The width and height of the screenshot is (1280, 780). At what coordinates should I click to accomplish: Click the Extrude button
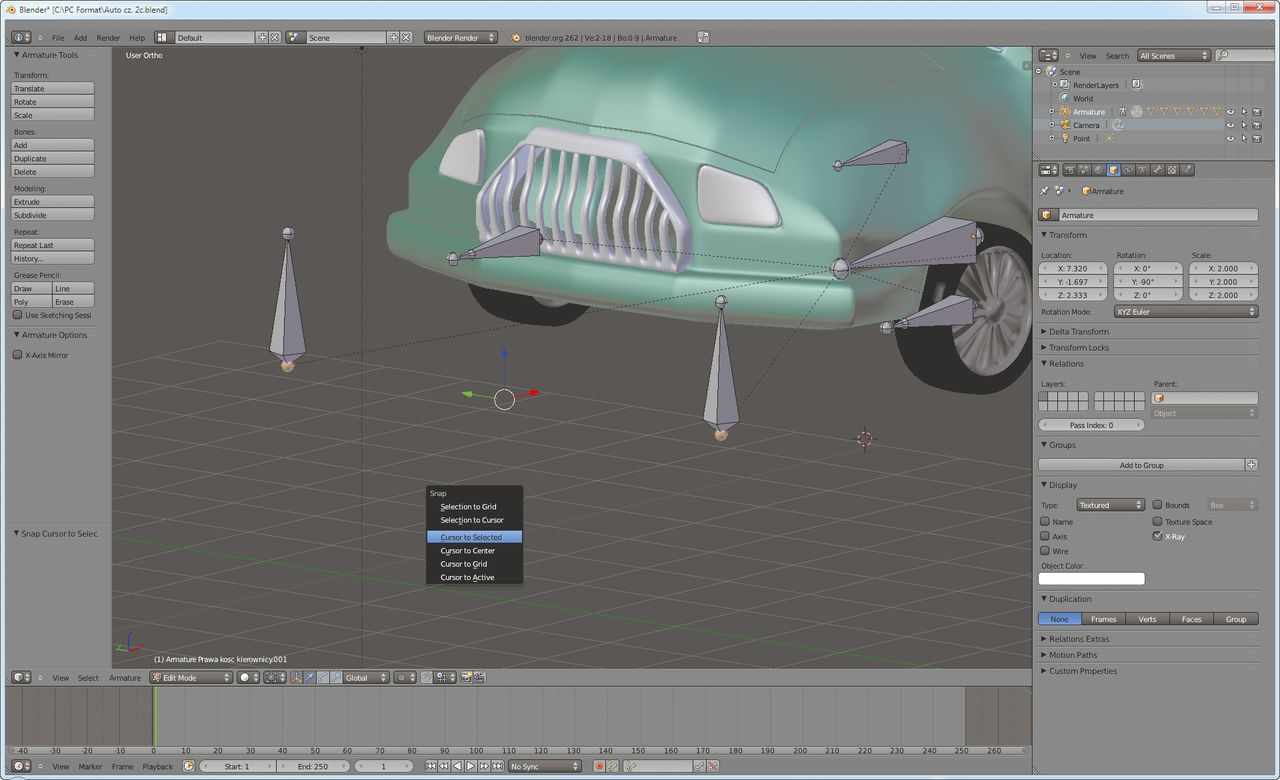coord(52,202)
